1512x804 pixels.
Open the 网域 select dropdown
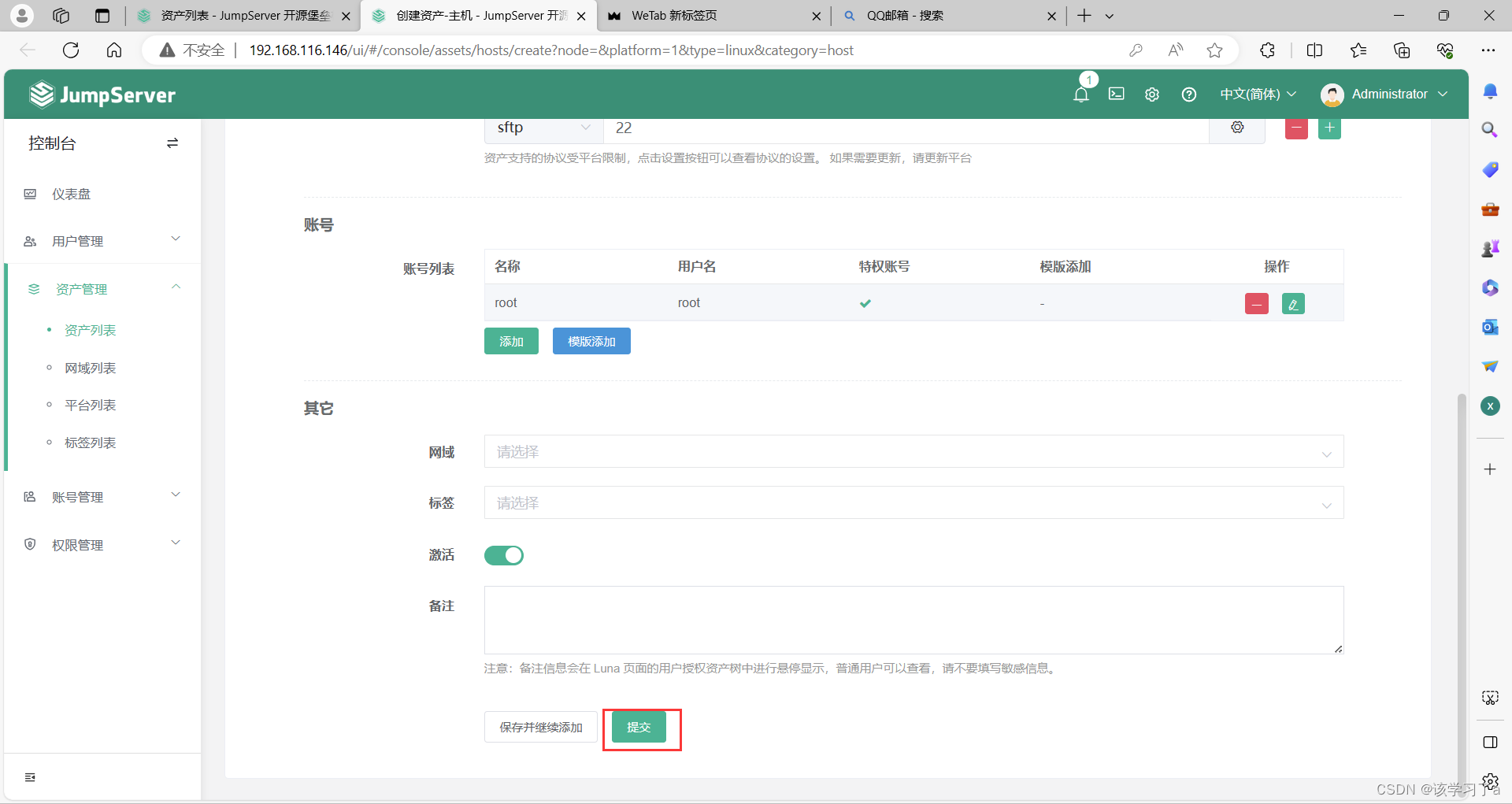pyautogui.click(x=913, y=452)
